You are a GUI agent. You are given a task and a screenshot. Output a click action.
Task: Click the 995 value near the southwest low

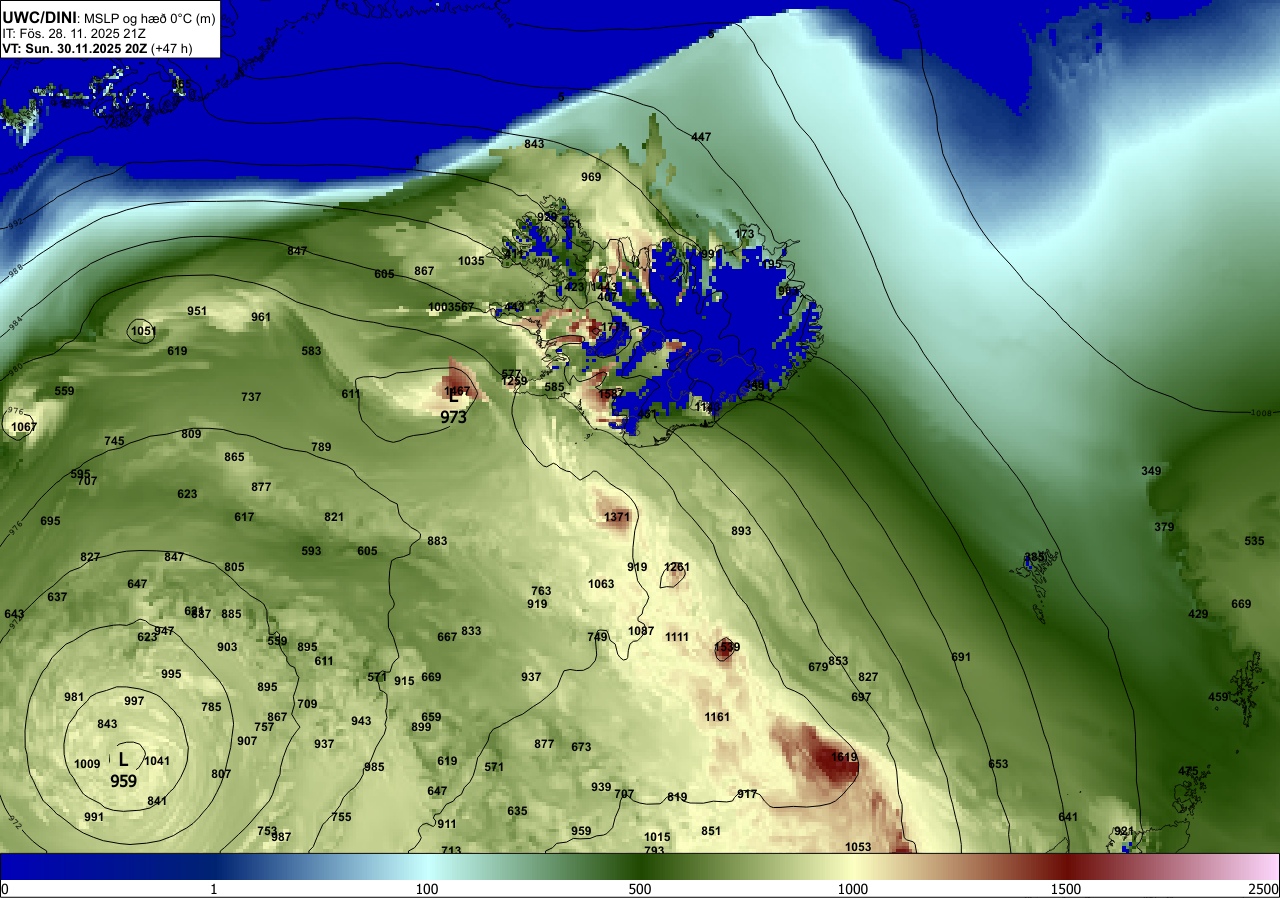[171, 674]
